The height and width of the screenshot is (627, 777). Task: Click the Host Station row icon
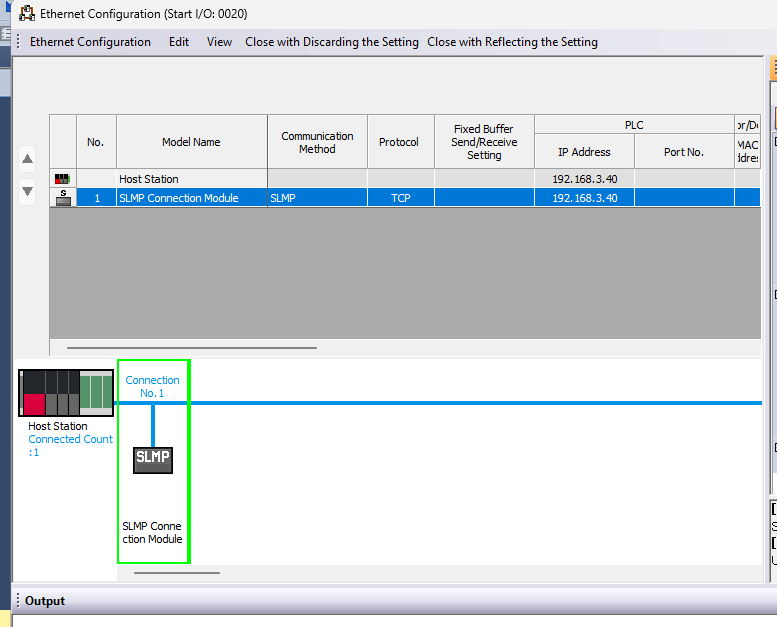coord(63,179)
